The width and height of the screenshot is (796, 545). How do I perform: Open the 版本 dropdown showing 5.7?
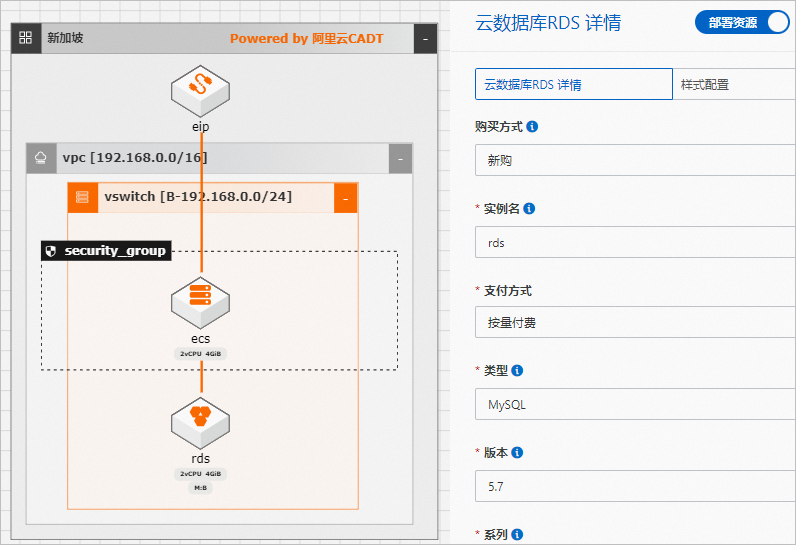(635, 486)
